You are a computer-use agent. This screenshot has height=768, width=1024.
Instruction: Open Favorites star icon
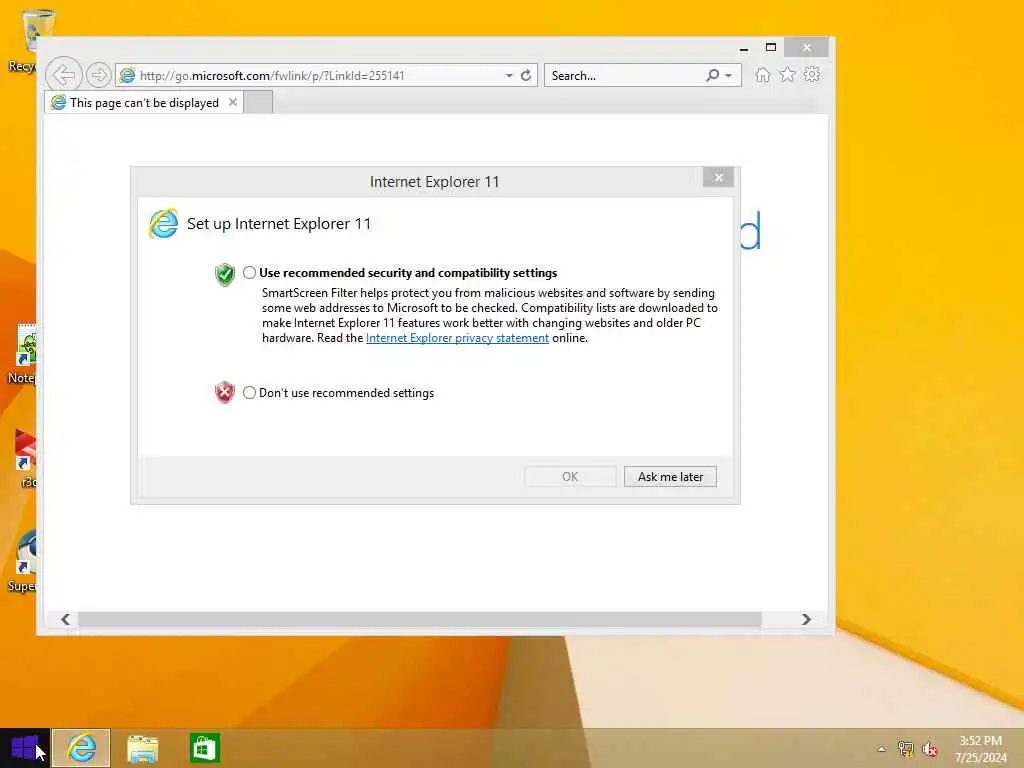(x=788, y=74)
